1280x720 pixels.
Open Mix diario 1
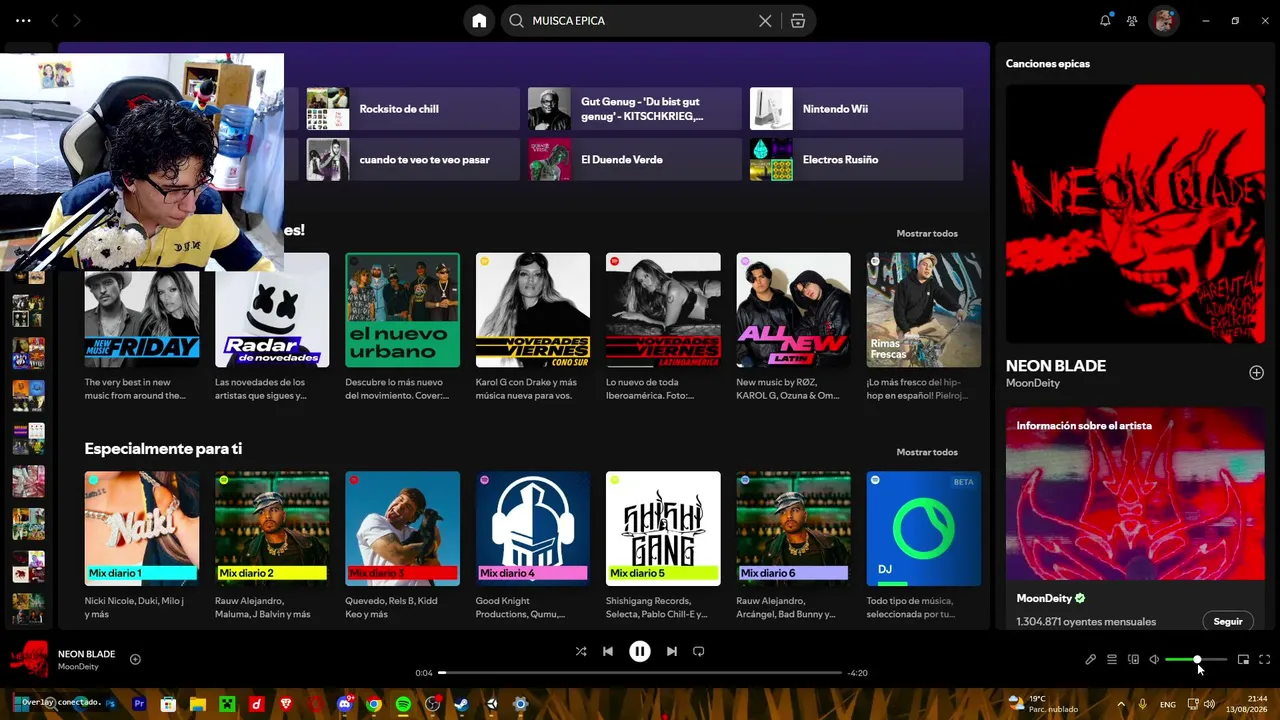point(142,529)
